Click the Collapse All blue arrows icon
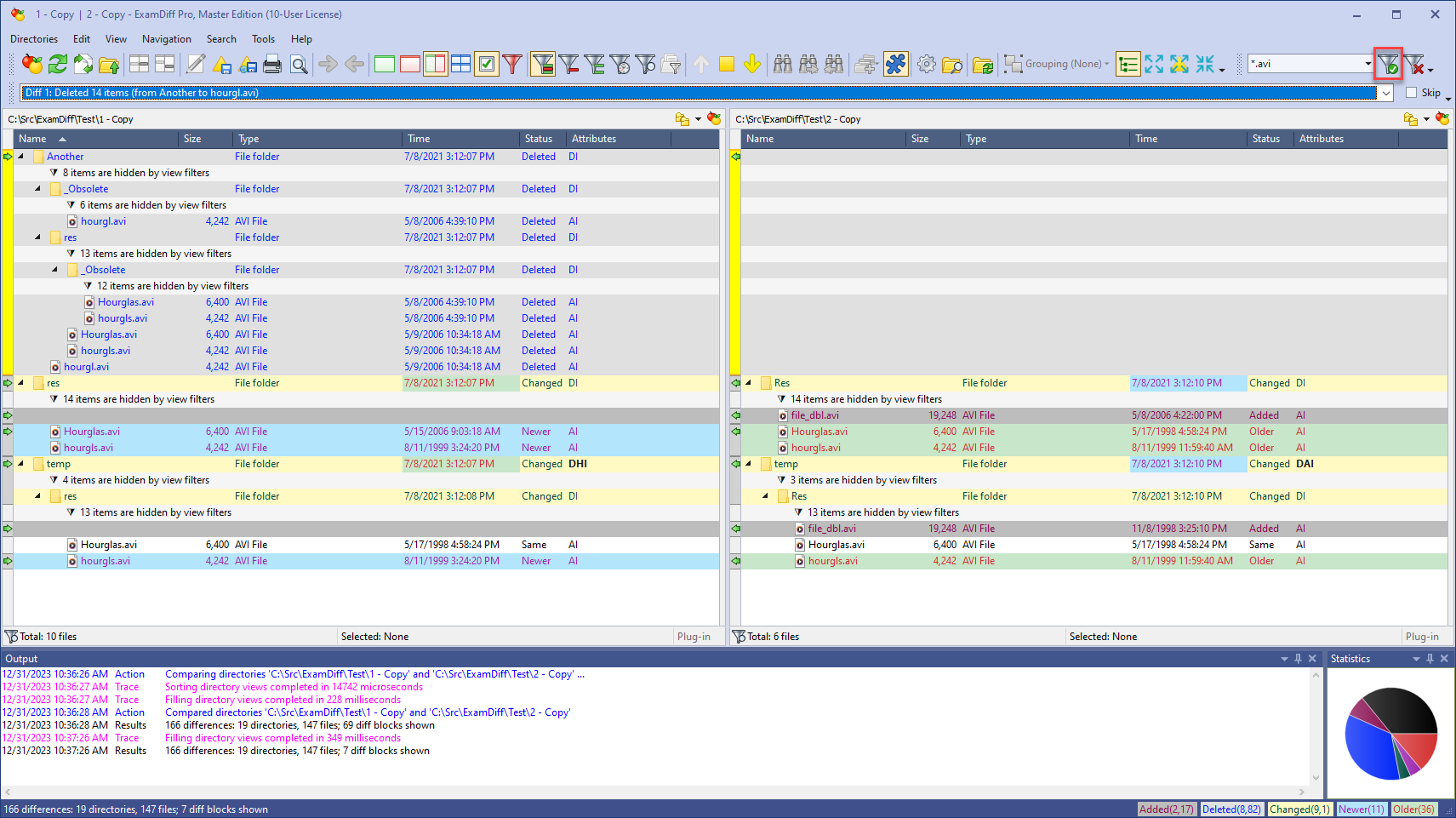This screenshot has width=1456, height=818. coord(1205,64)
